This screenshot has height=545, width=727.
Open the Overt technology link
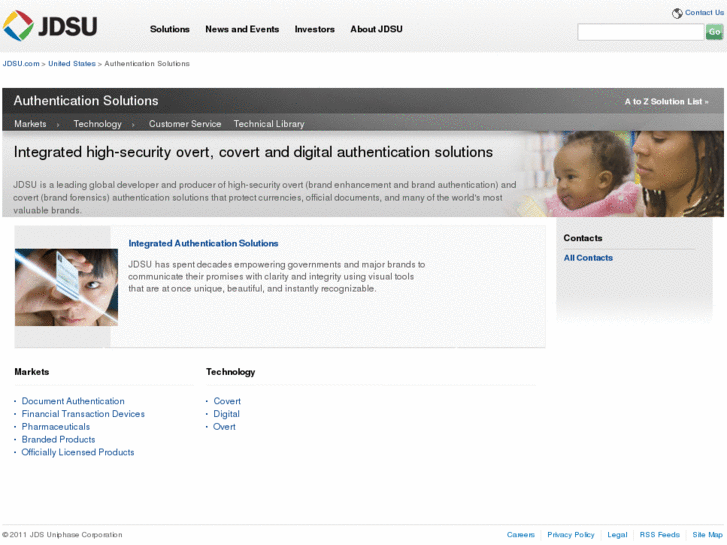(x=224, y=427)
